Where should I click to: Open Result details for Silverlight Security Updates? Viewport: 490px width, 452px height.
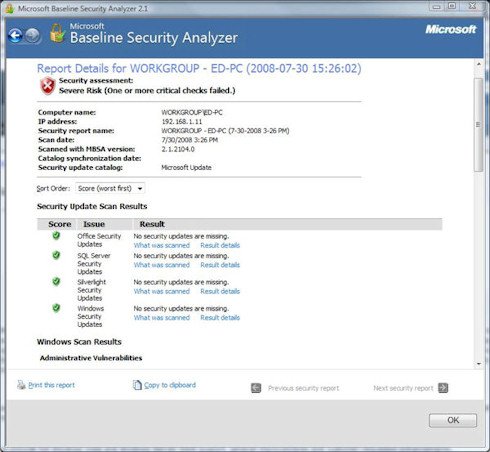(x=220, y=291)
